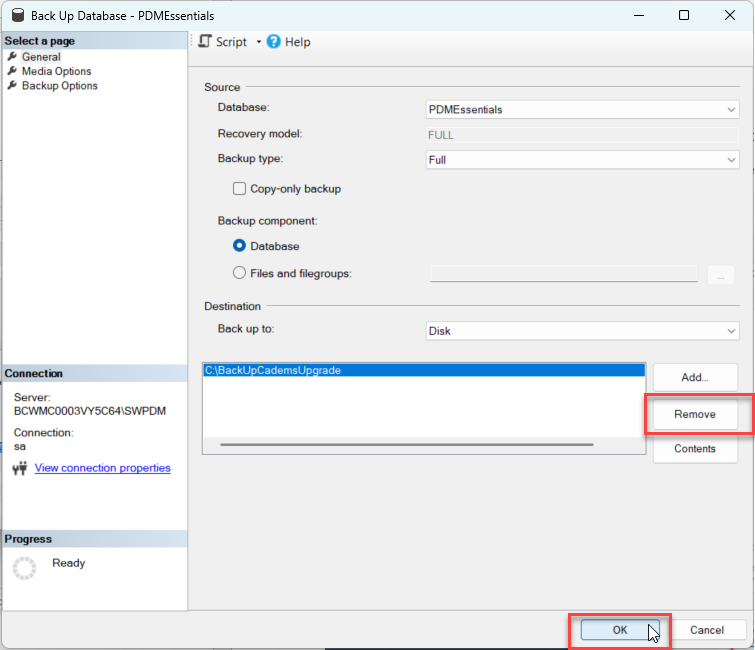Viewport: 755px width, 650px height.
Task: Open the Script dropdown arrow
Action: pyautogui.click(x=259, y=42)
